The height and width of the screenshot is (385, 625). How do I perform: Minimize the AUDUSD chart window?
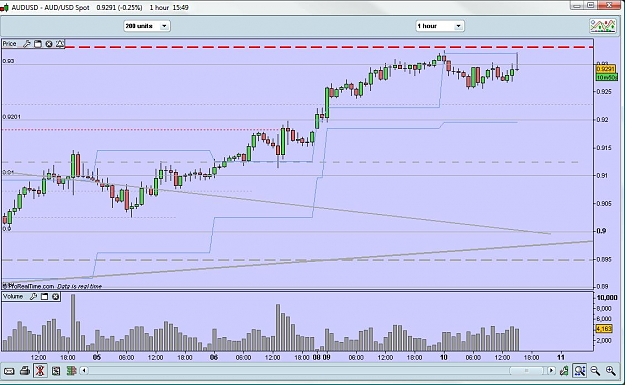[577, 5]
